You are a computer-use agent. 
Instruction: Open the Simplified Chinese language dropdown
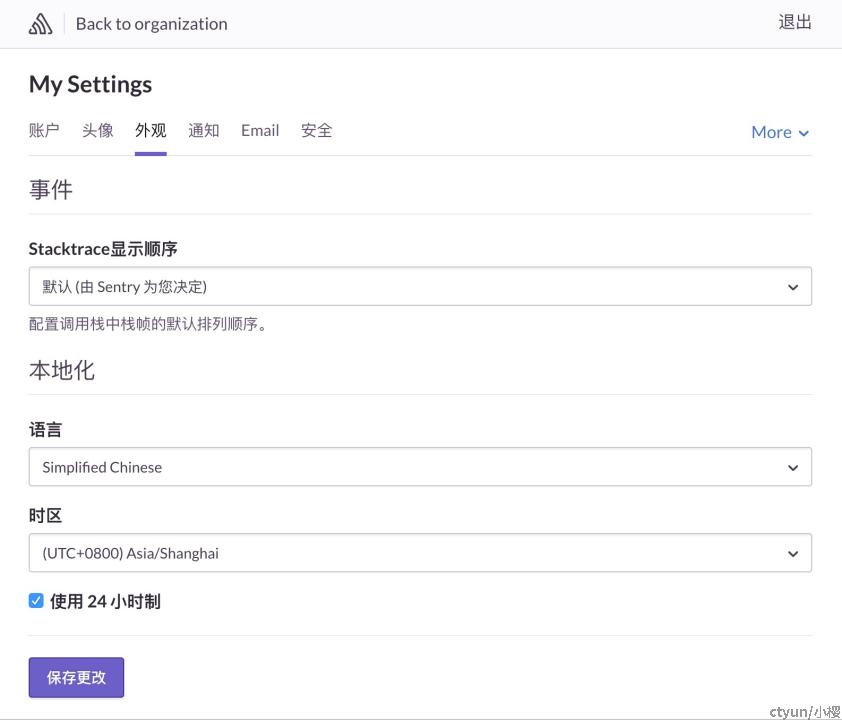pos(420,467)
